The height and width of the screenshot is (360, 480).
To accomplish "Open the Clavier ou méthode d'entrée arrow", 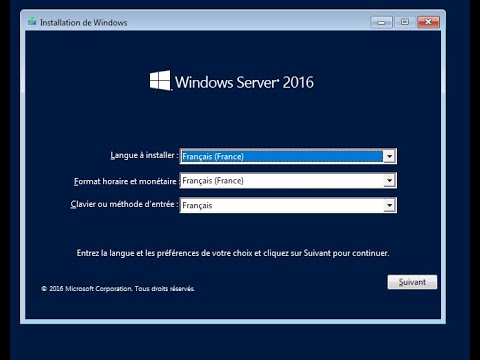I will coord(389,205).
